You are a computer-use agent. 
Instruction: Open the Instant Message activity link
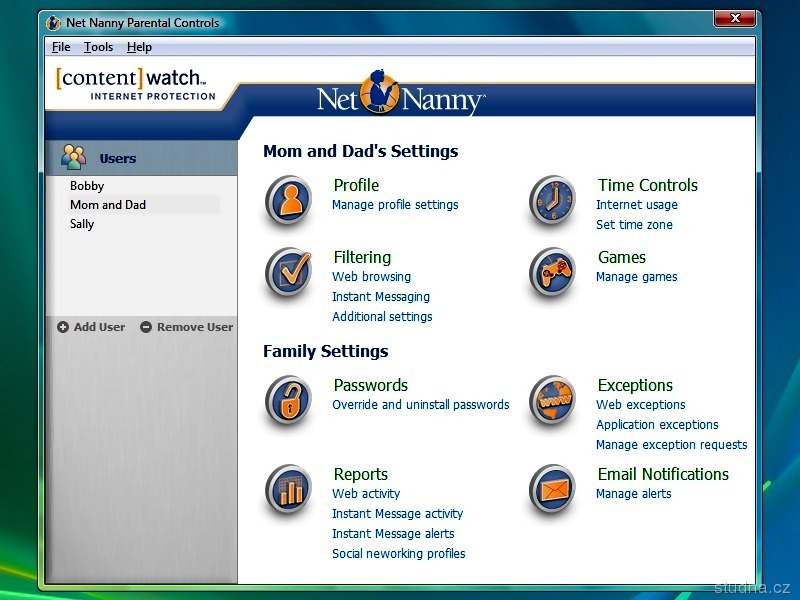pos(397,513)
